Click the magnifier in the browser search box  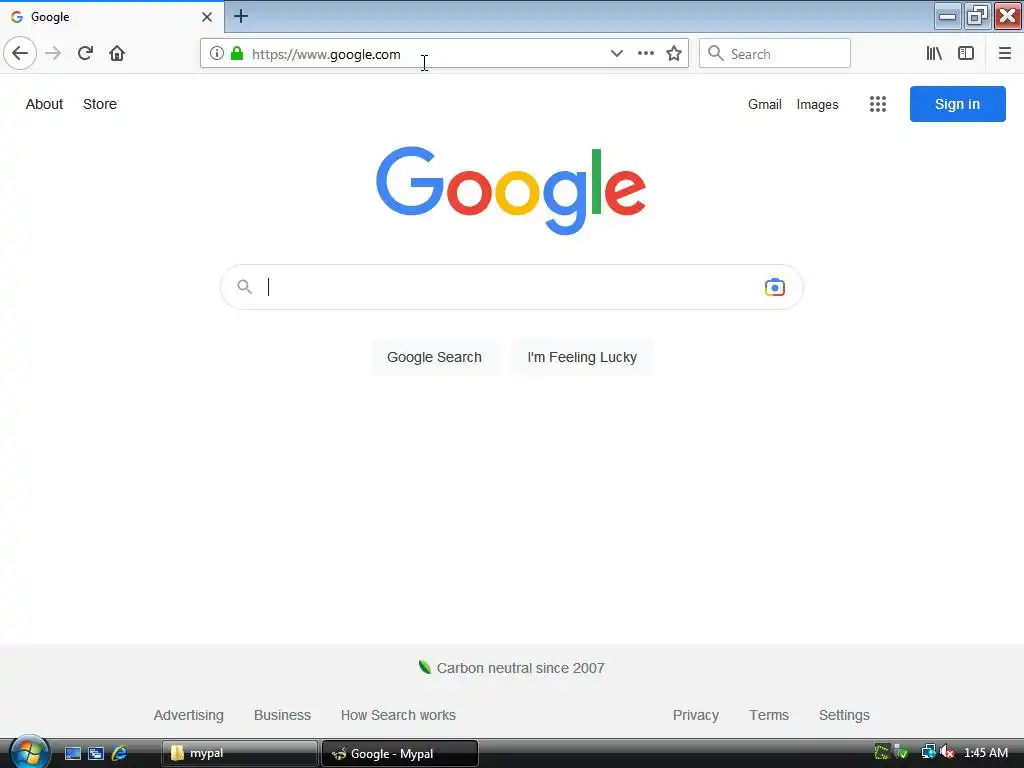click(x=716, y=54)
